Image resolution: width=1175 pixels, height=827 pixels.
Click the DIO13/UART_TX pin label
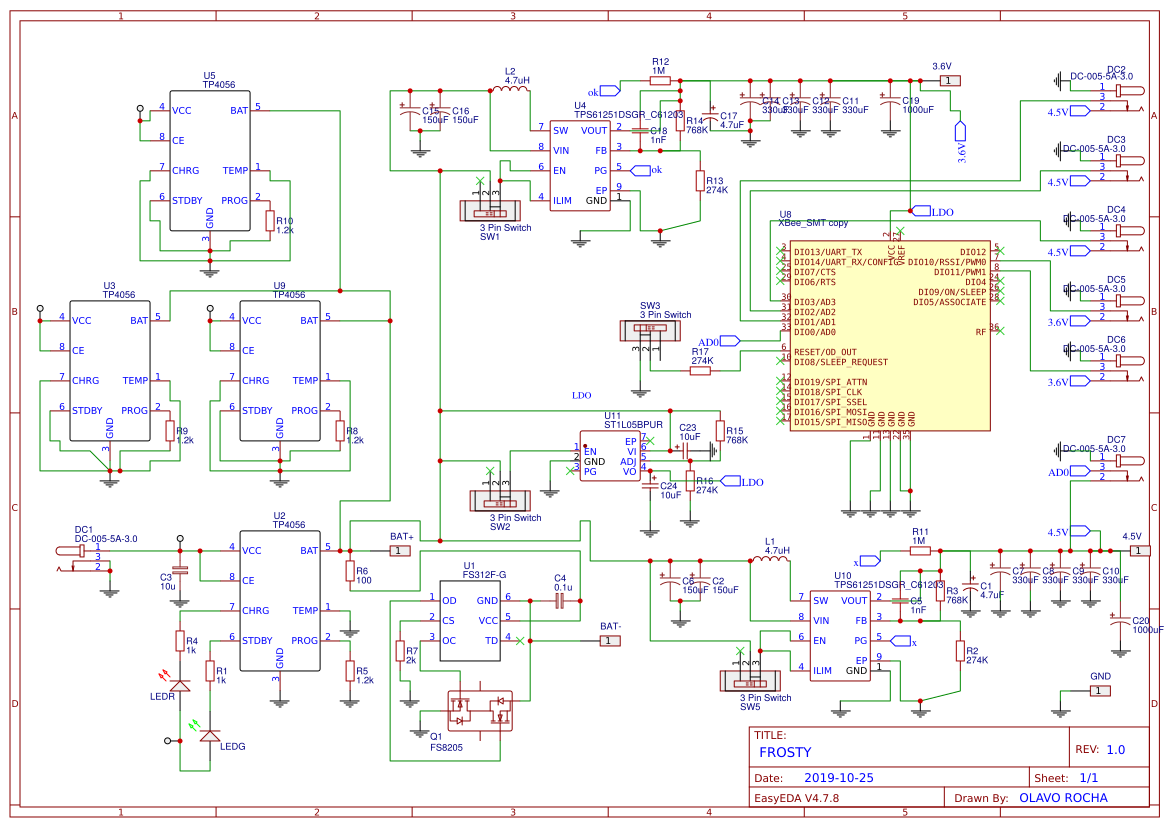coord(828,252)
